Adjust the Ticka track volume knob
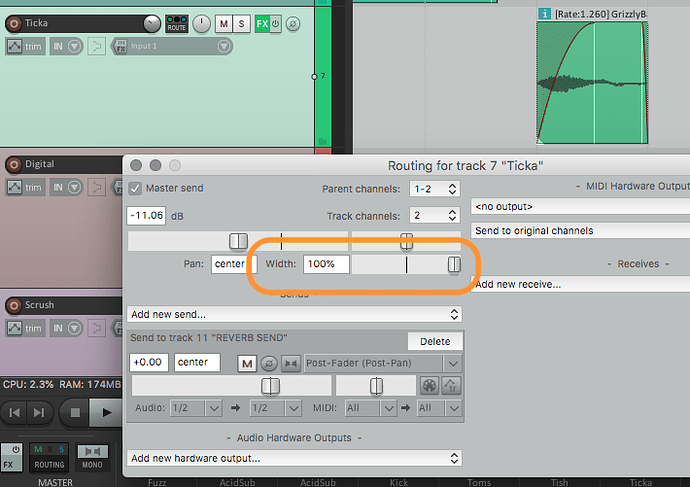The image size is (690, 487). tap(152, 24)
